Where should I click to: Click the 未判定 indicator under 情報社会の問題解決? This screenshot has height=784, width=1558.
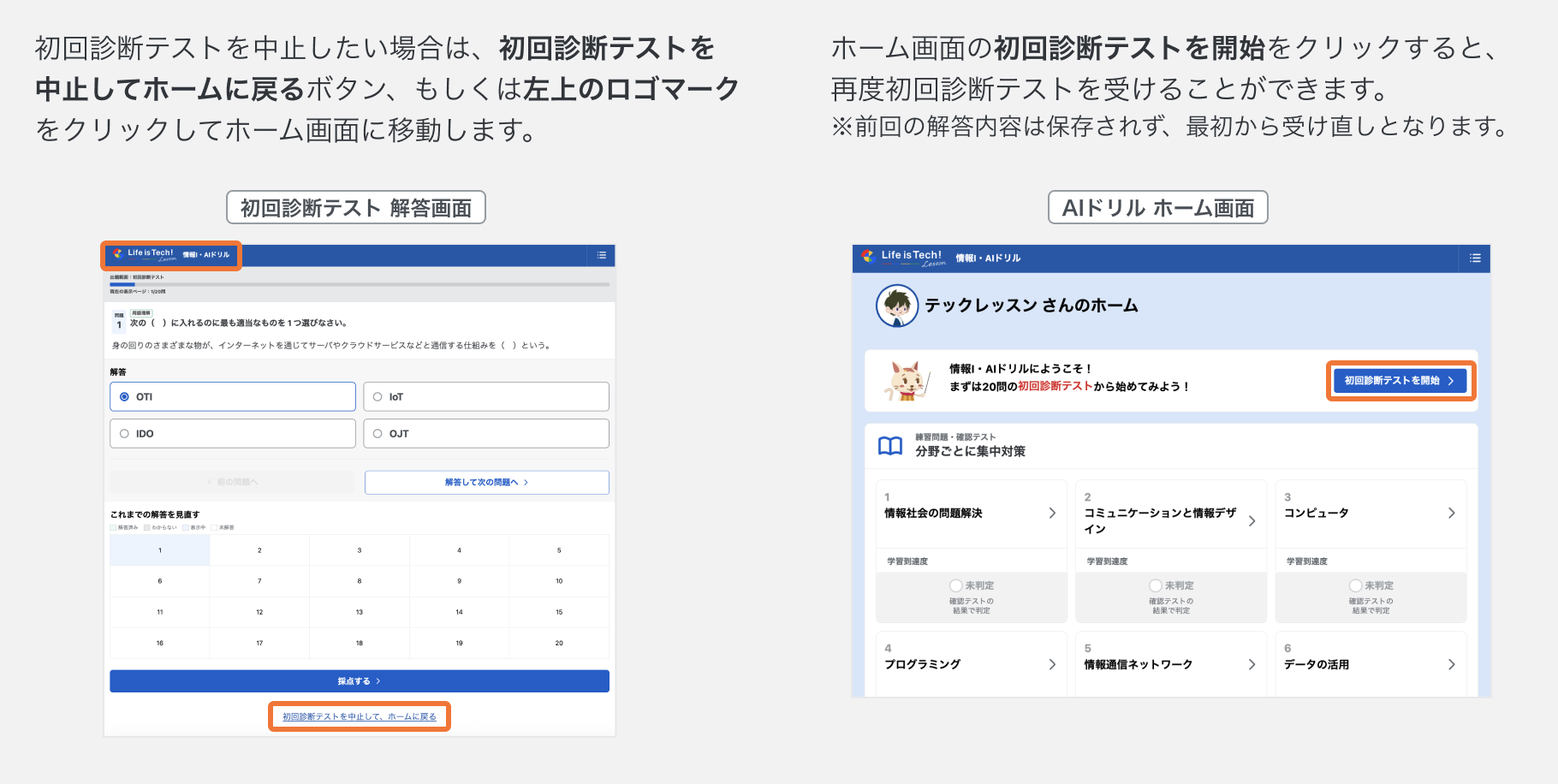coord(972,585)
